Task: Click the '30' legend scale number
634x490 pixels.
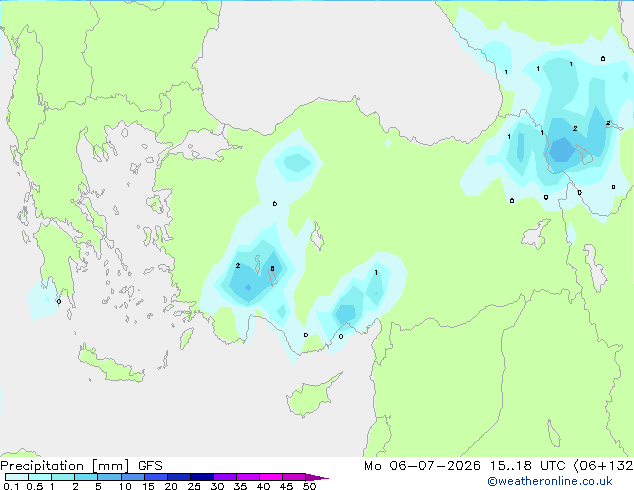Action: click(x=218, y=486)
